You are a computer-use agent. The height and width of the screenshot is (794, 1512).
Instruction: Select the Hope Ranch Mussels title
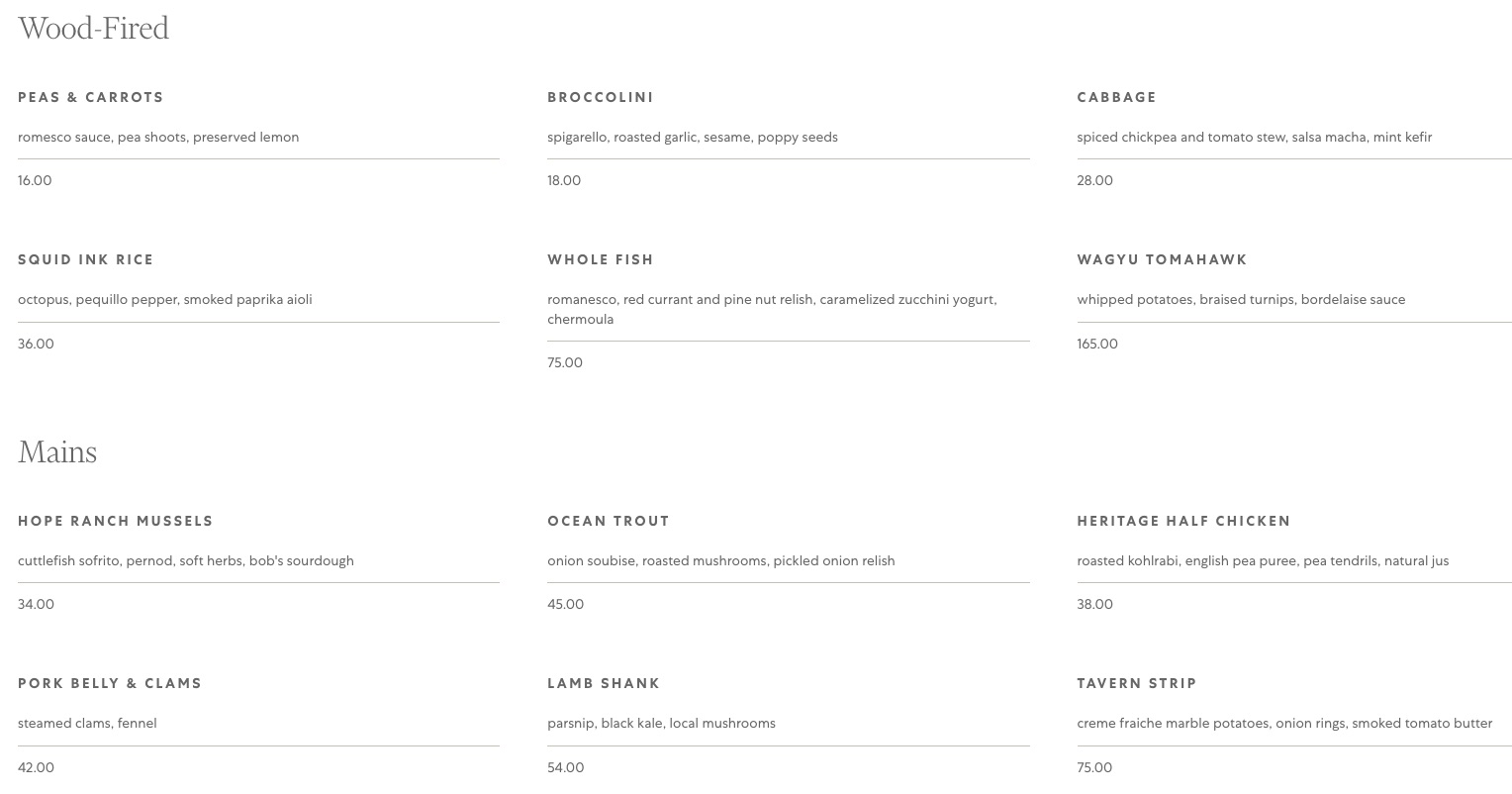(x=116, y=521)
